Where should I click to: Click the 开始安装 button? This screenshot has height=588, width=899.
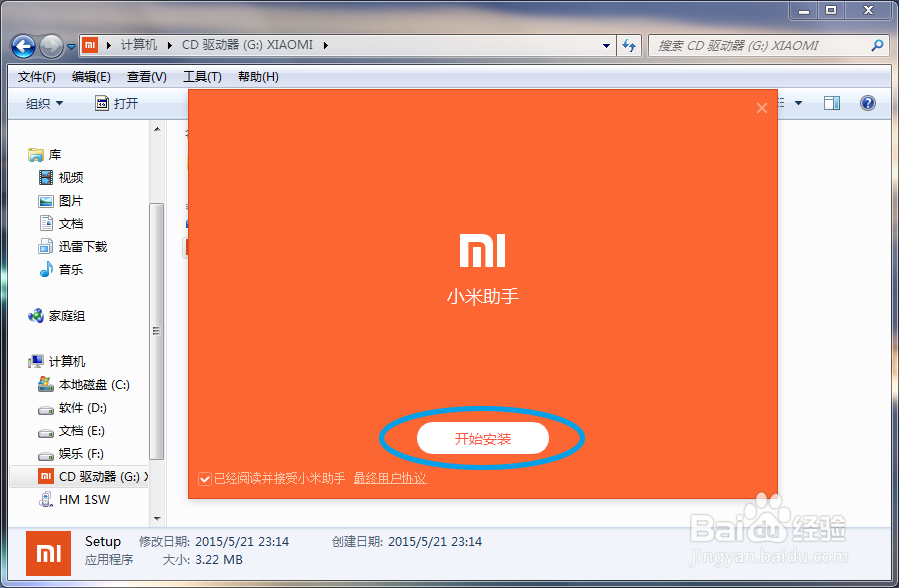pos(483,438)
